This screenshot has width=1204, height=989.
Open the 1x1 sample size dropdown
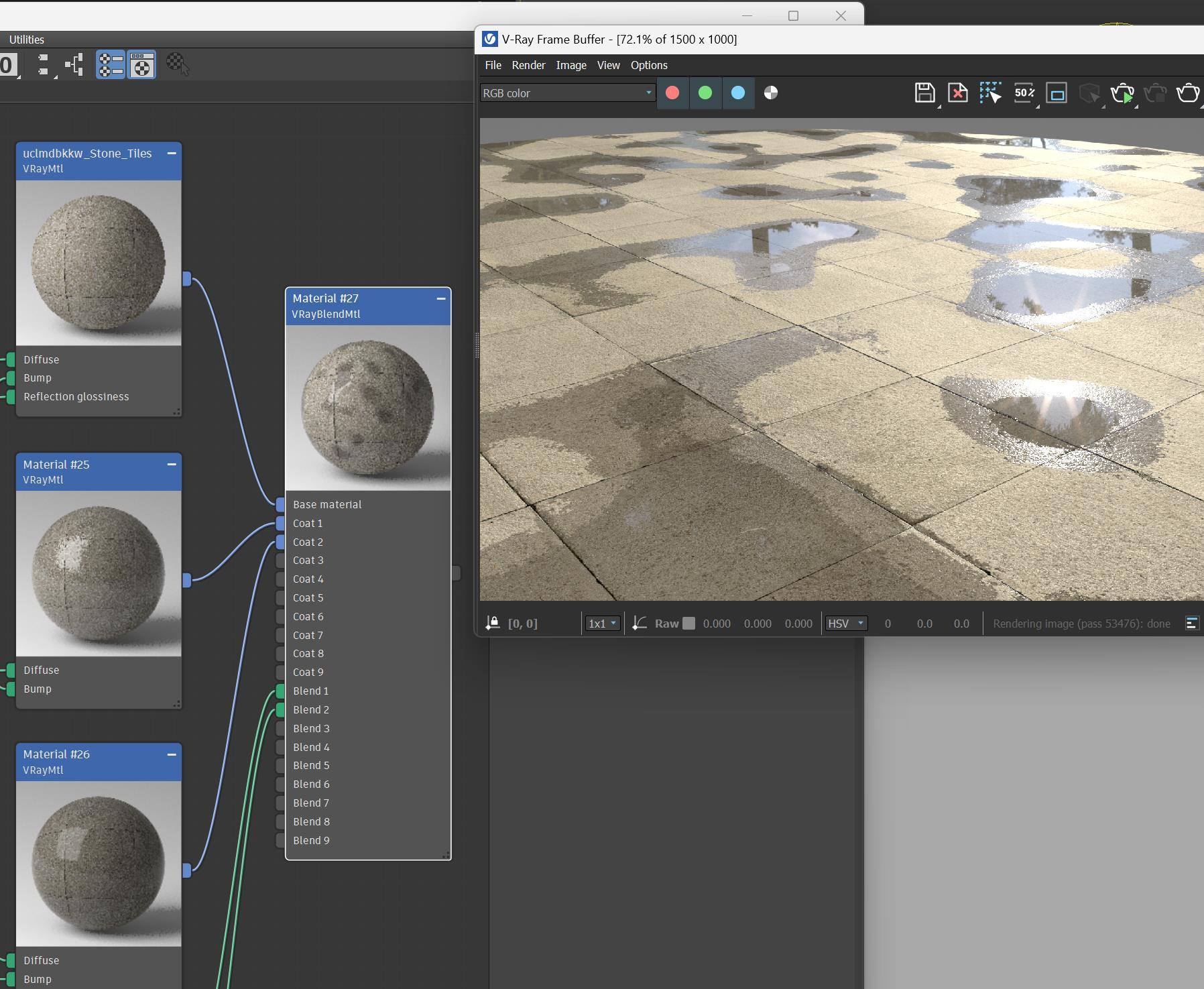[x=602, y=624]
